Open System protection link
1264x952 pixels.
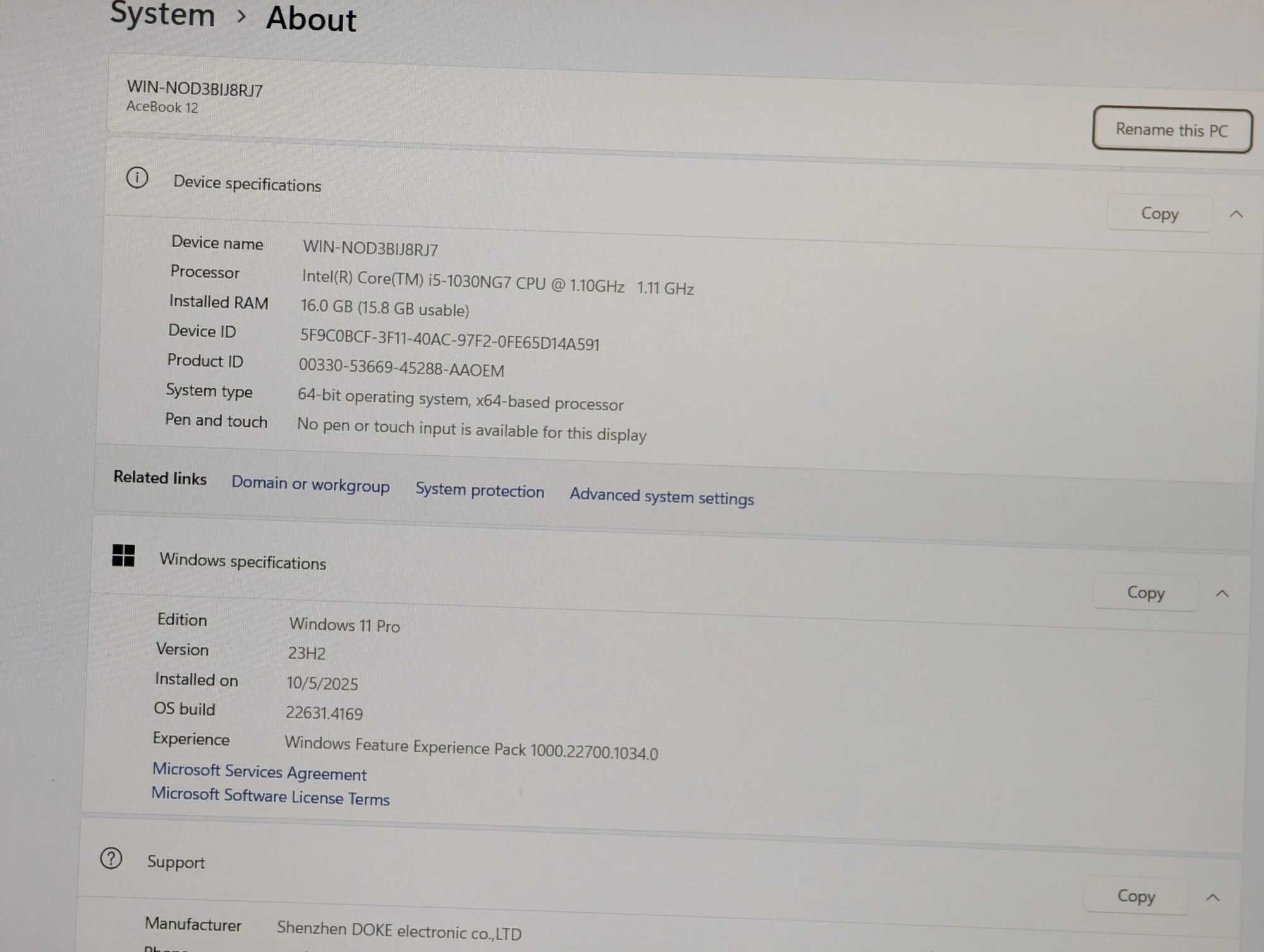(480, 491)
